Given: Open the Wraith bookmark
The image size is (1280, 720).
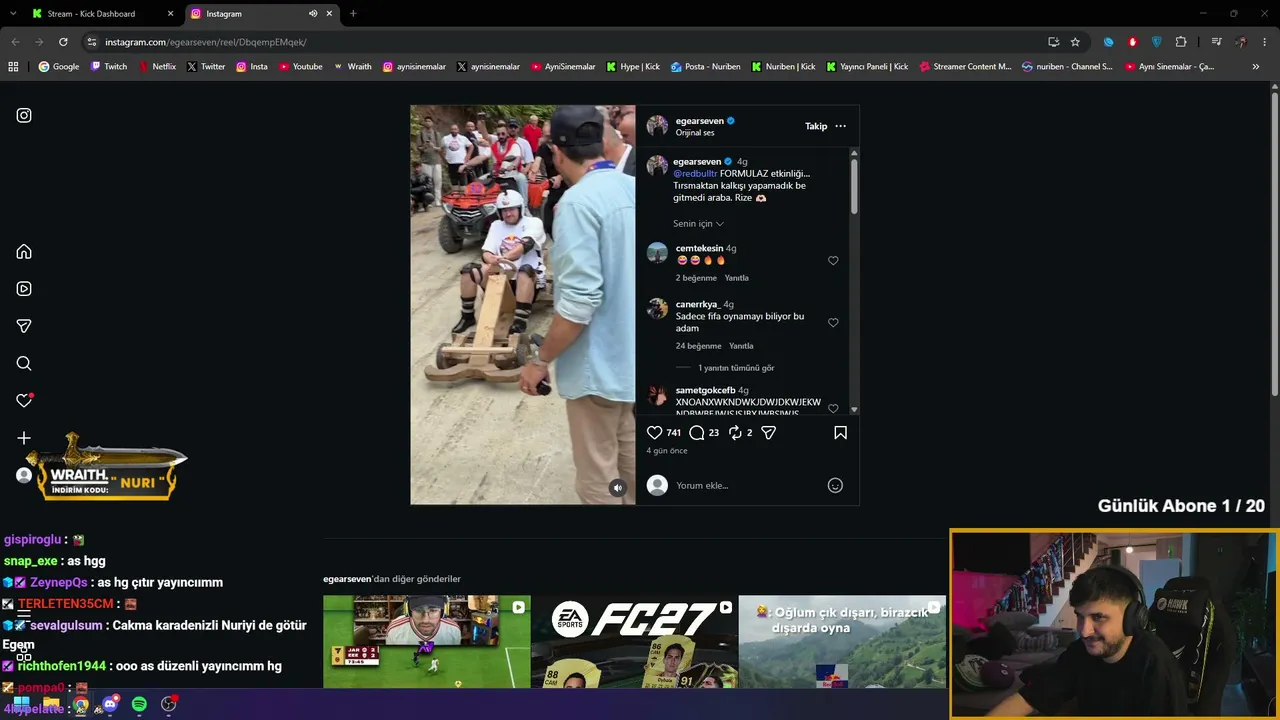Looking at the screenshot, I should coord(352,67).
